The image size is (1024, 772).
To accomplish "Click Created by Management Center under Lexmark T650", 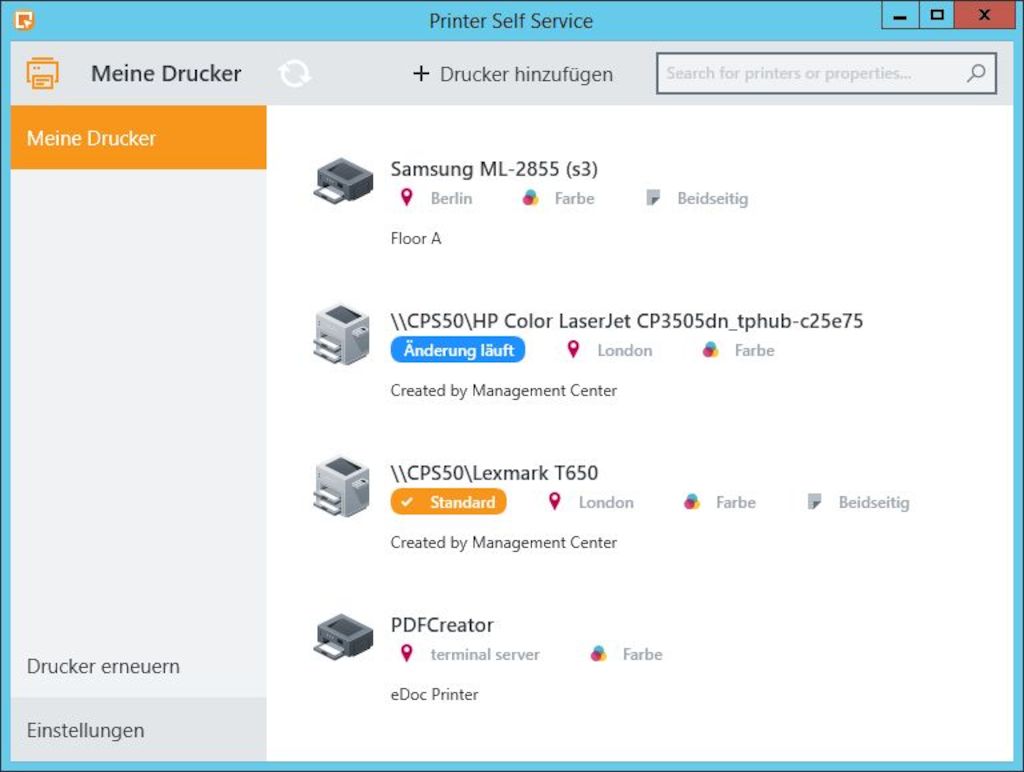I will [504, 543].
